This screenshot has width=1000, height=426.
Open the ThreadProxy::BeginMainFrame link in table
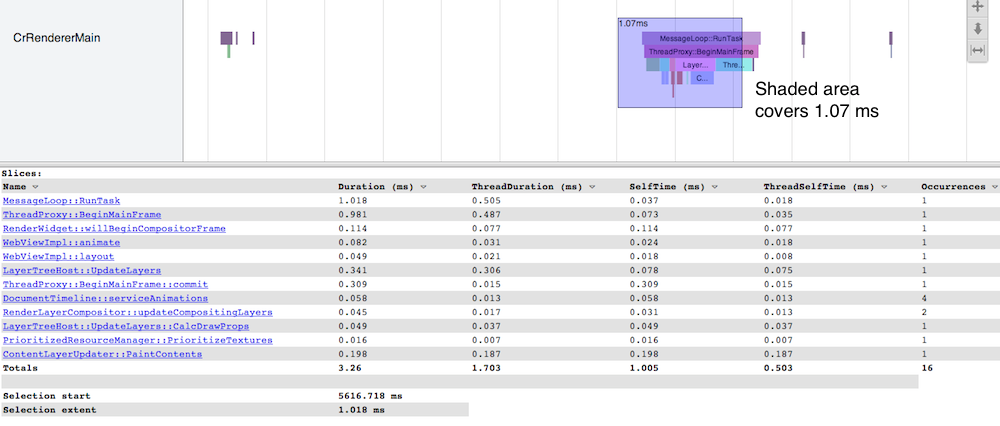coord(81,214)
